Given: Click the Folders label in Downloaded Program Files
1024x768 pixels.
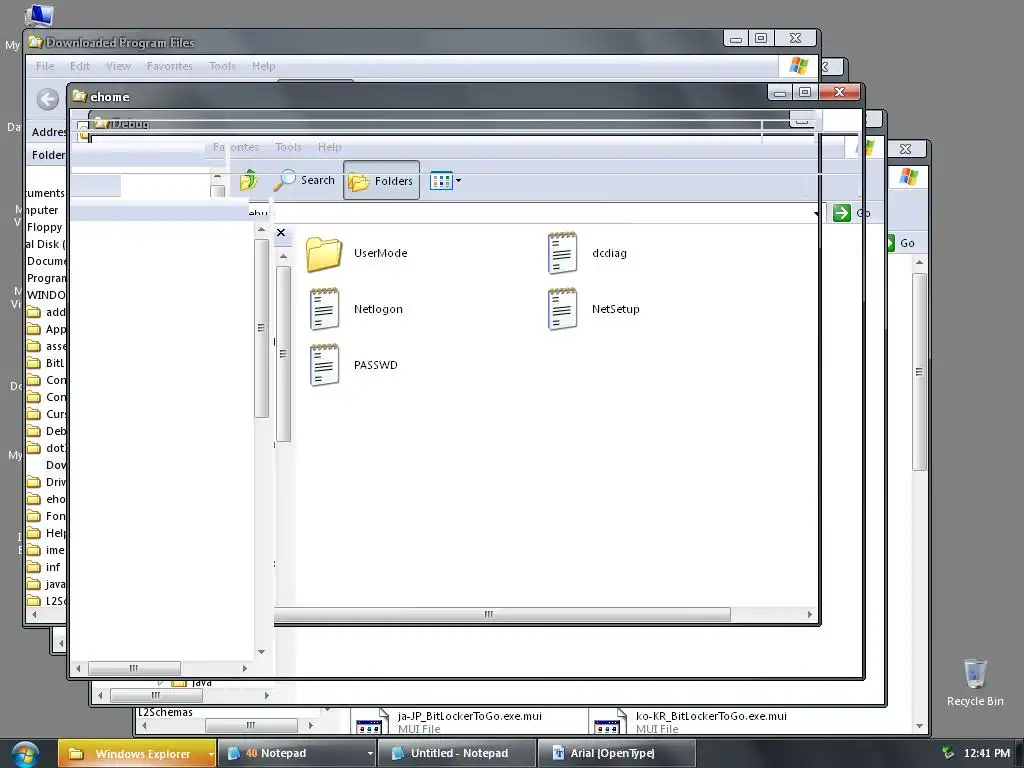Looking at the screenshot, I should click(x=48, y=155).
